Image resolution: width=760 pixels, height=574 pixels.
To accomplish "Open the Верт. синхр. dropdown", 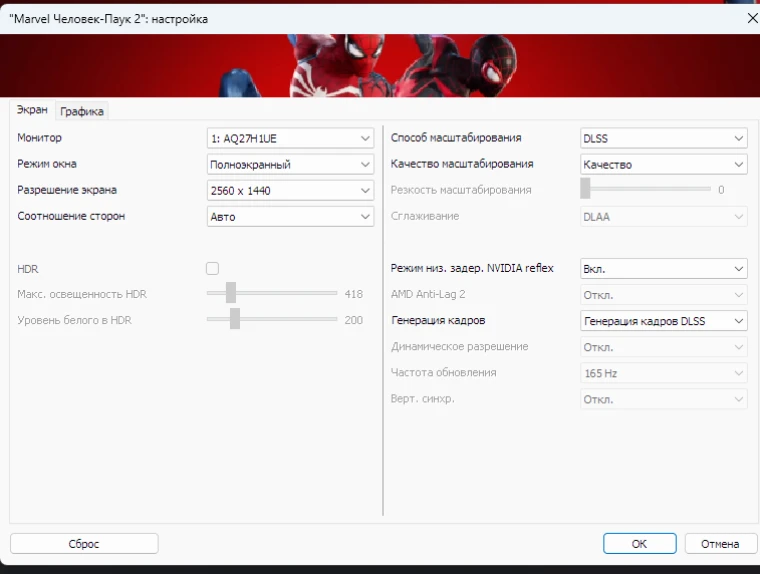I will pos(664,399).
